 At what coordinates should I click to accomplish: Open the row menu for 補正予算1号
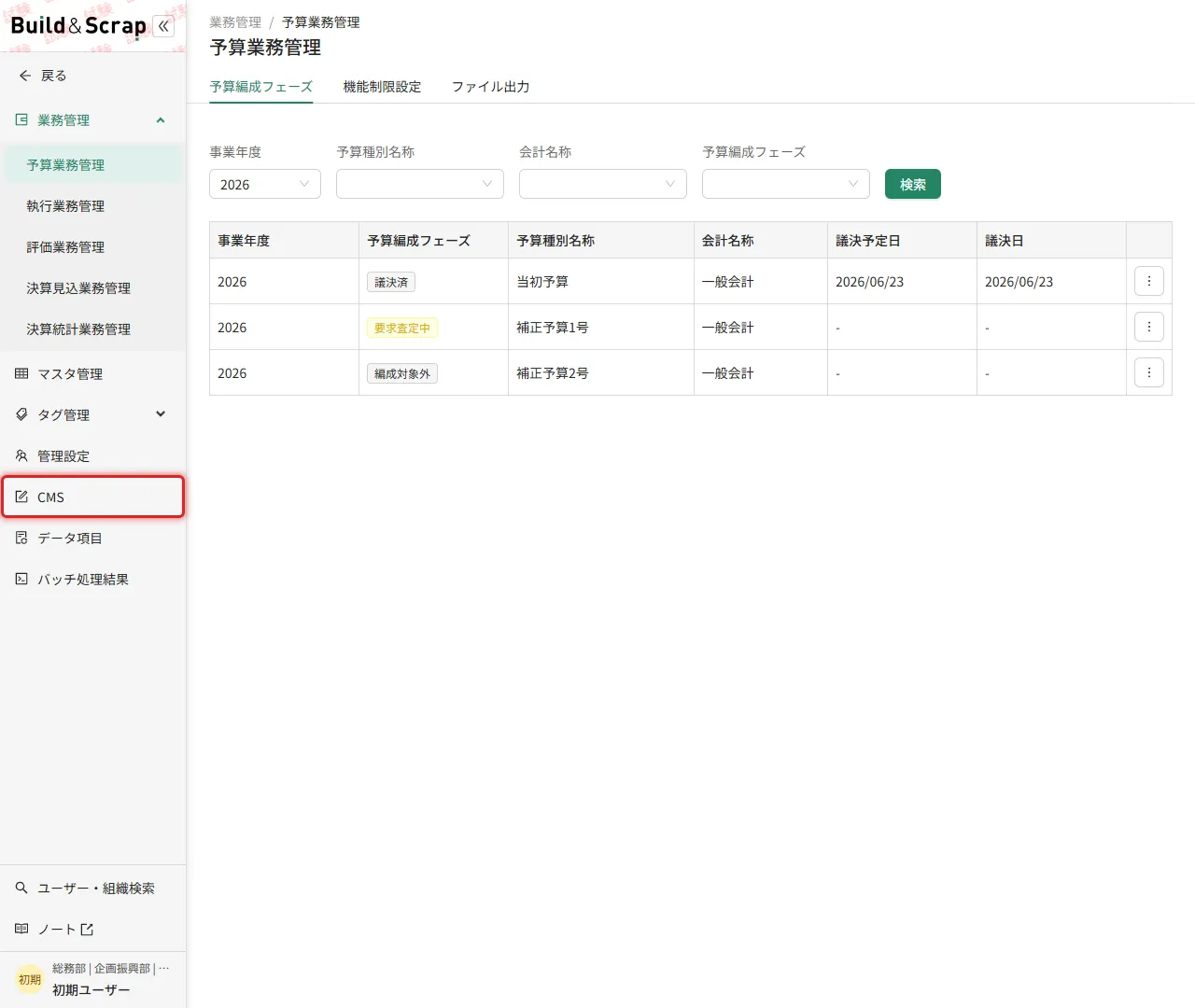coord(1149,327)
